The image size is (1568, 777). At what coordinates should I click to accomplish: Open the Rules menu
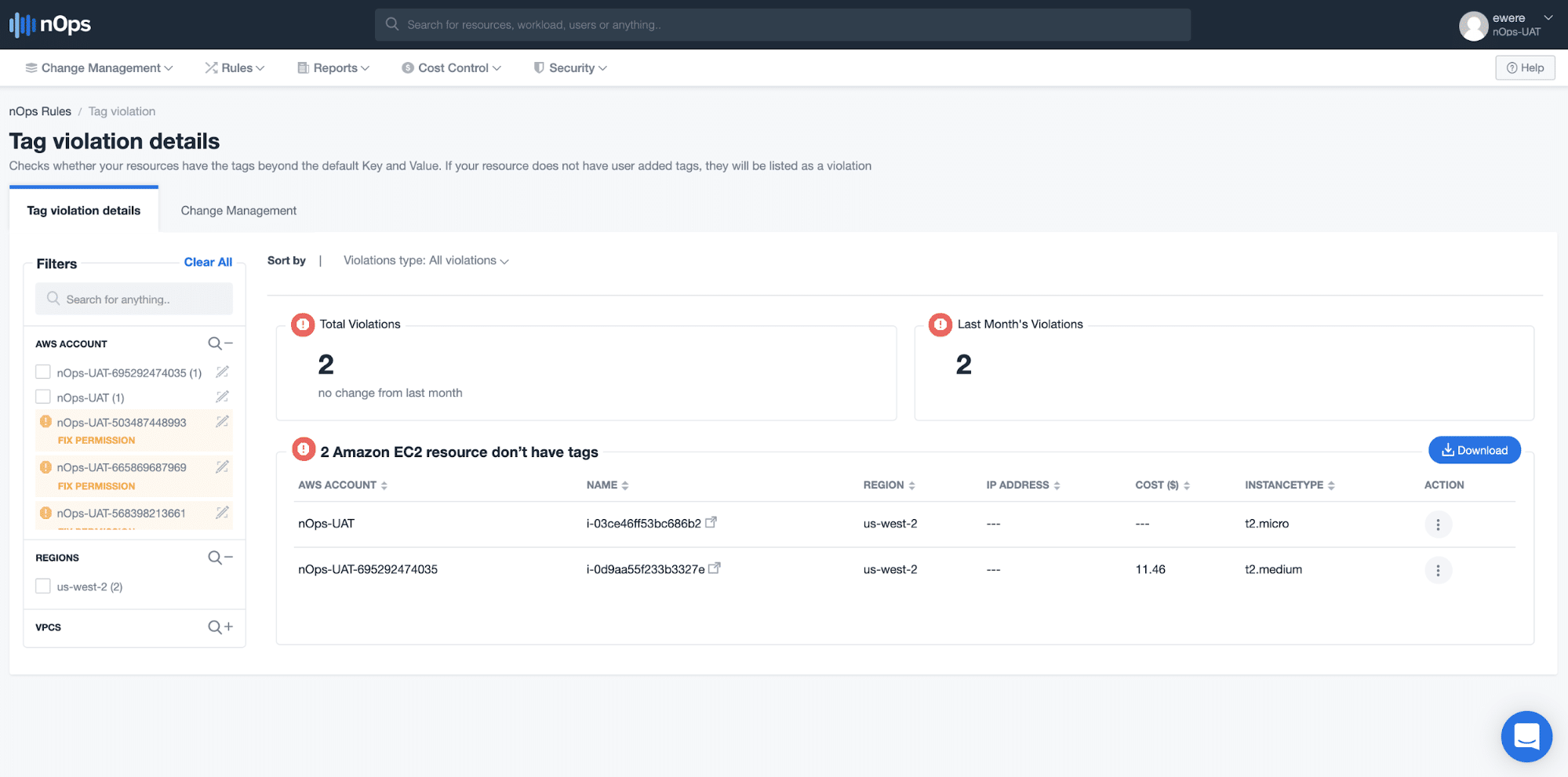[235, 68]
